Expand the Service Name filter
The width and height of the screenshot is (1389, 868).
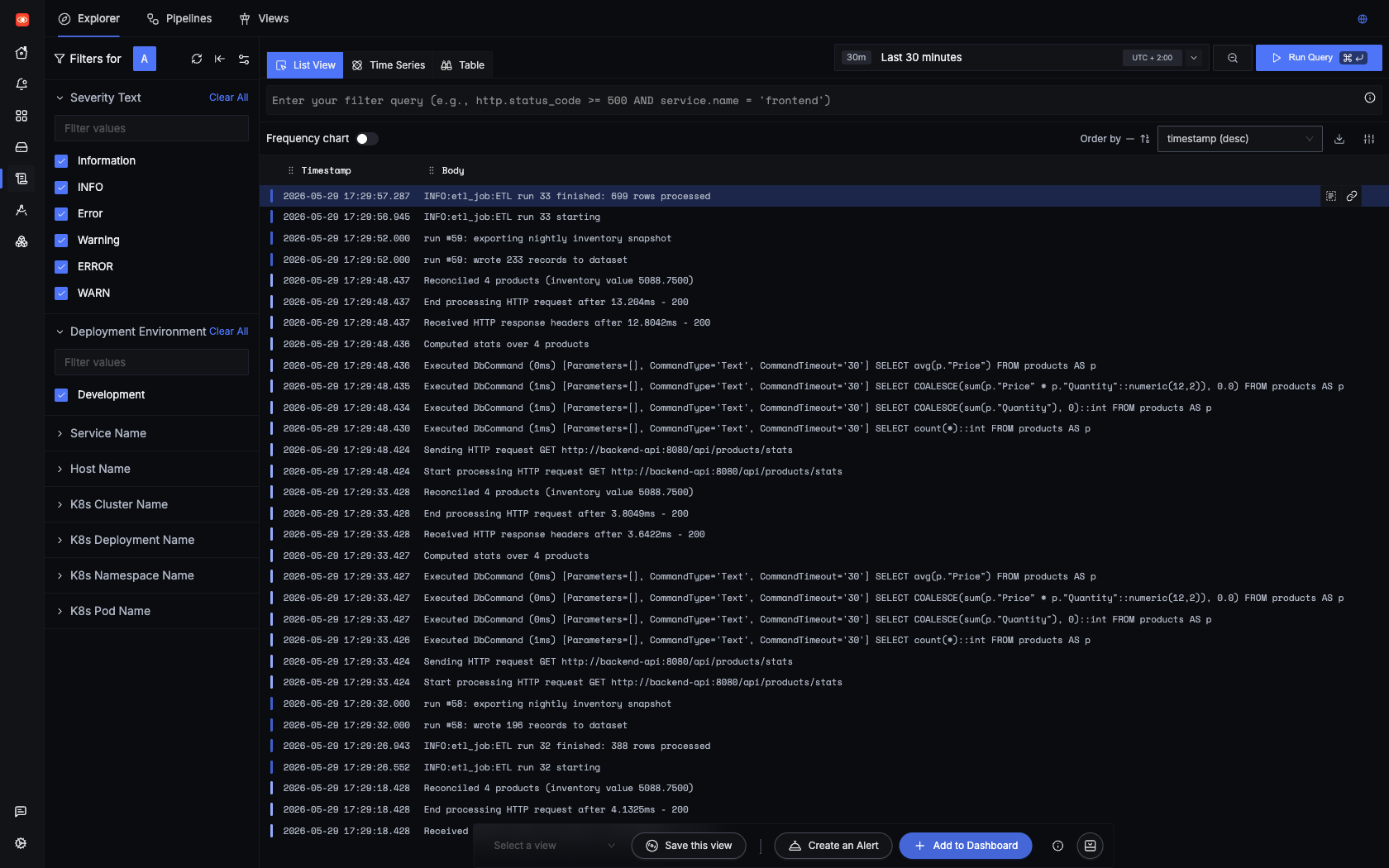[151, 433]
